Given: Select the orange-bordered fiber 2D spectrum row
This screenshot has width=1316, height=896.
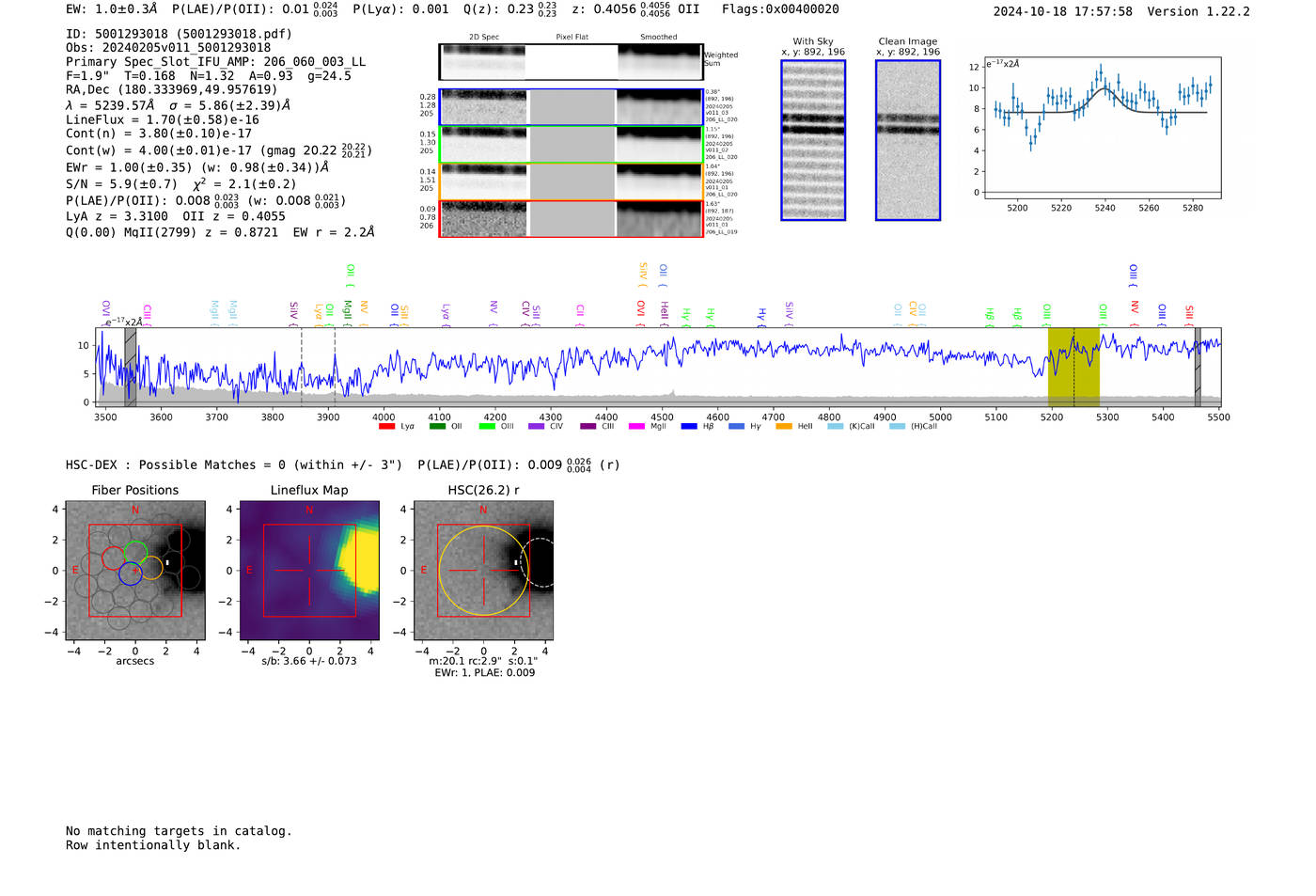Looking at the screenshot, I should pos(571,181).
